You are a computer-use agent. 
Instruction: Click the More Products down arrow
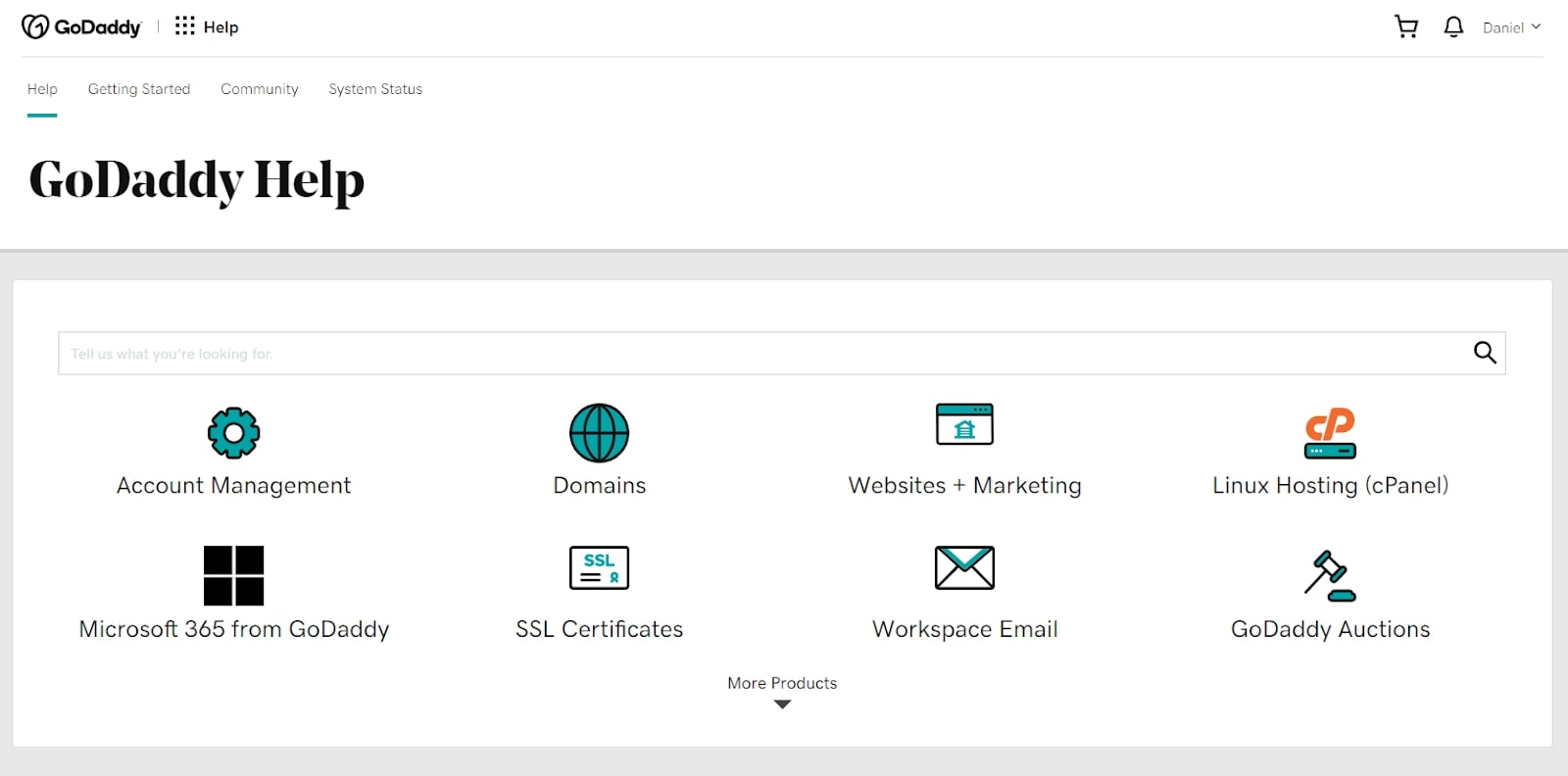[x=782, y=704]
